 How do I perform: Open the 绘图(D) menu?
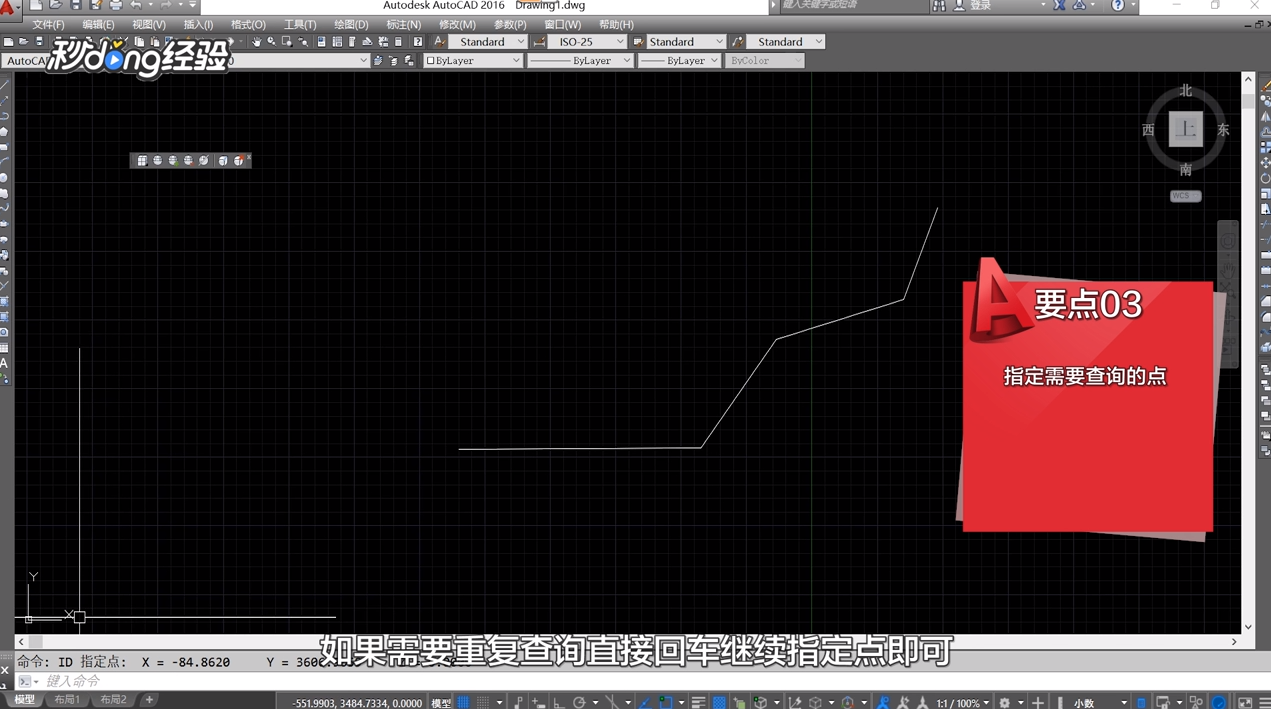coord(351,24)
